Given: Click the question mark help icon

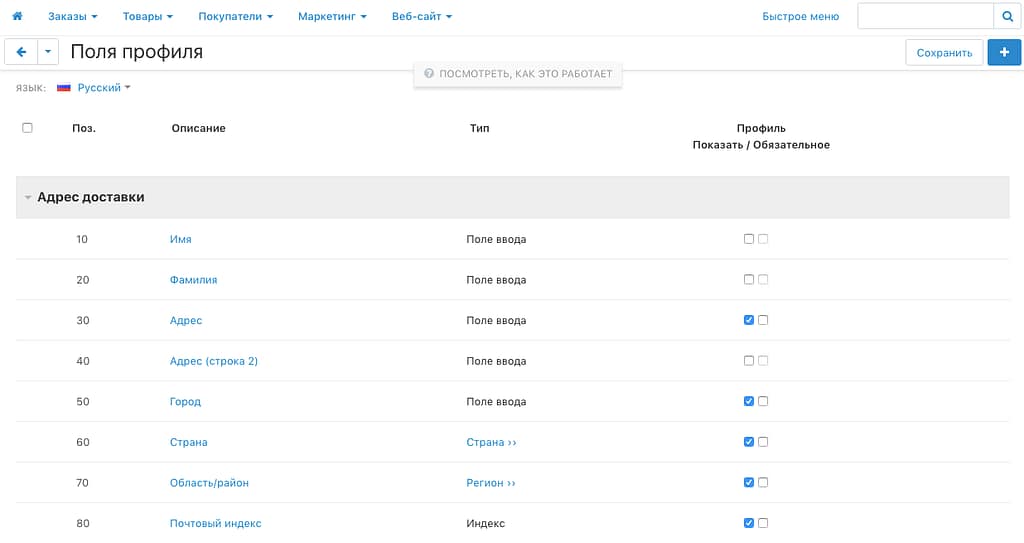Looking at the screenshot, I should pyautogui.click(x=429, y=74).
